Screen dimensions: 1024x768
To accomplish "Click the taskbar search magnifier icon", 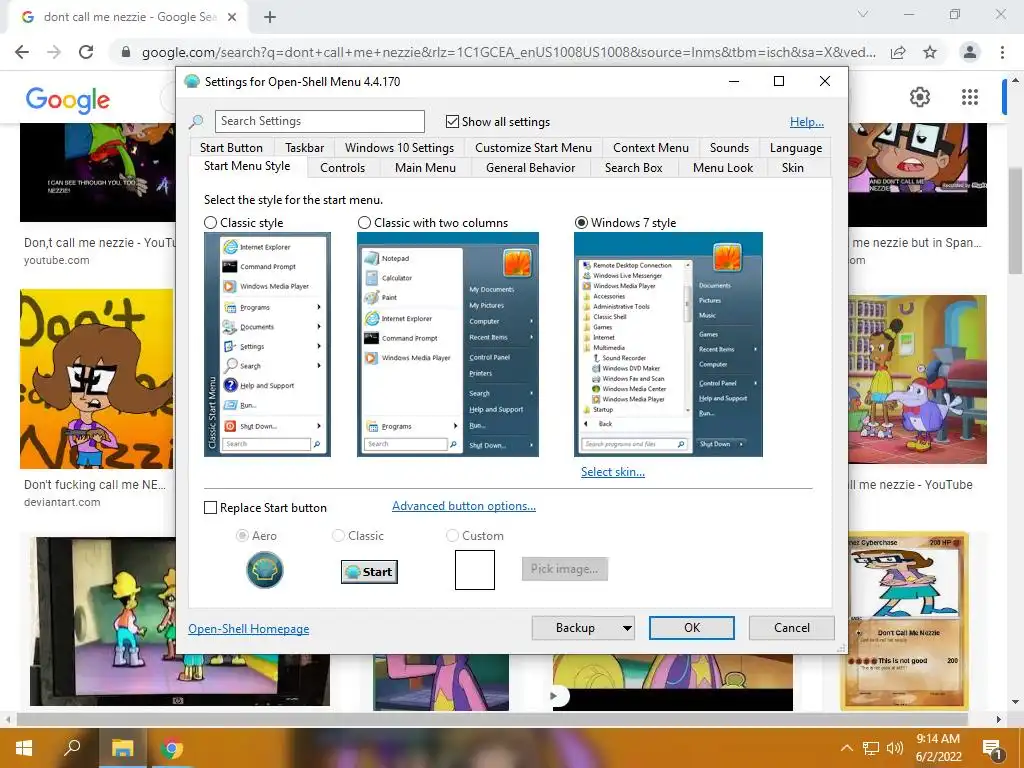I will pos(72,748).
